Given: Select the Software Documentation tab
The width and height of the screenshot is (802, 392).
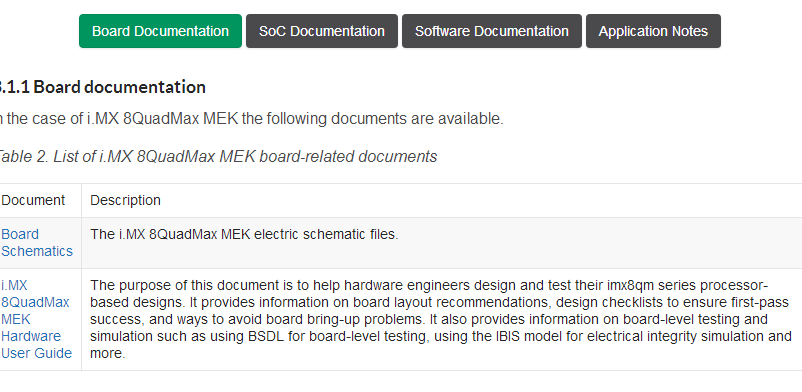Looking at the screenshot, I should 492,31.
